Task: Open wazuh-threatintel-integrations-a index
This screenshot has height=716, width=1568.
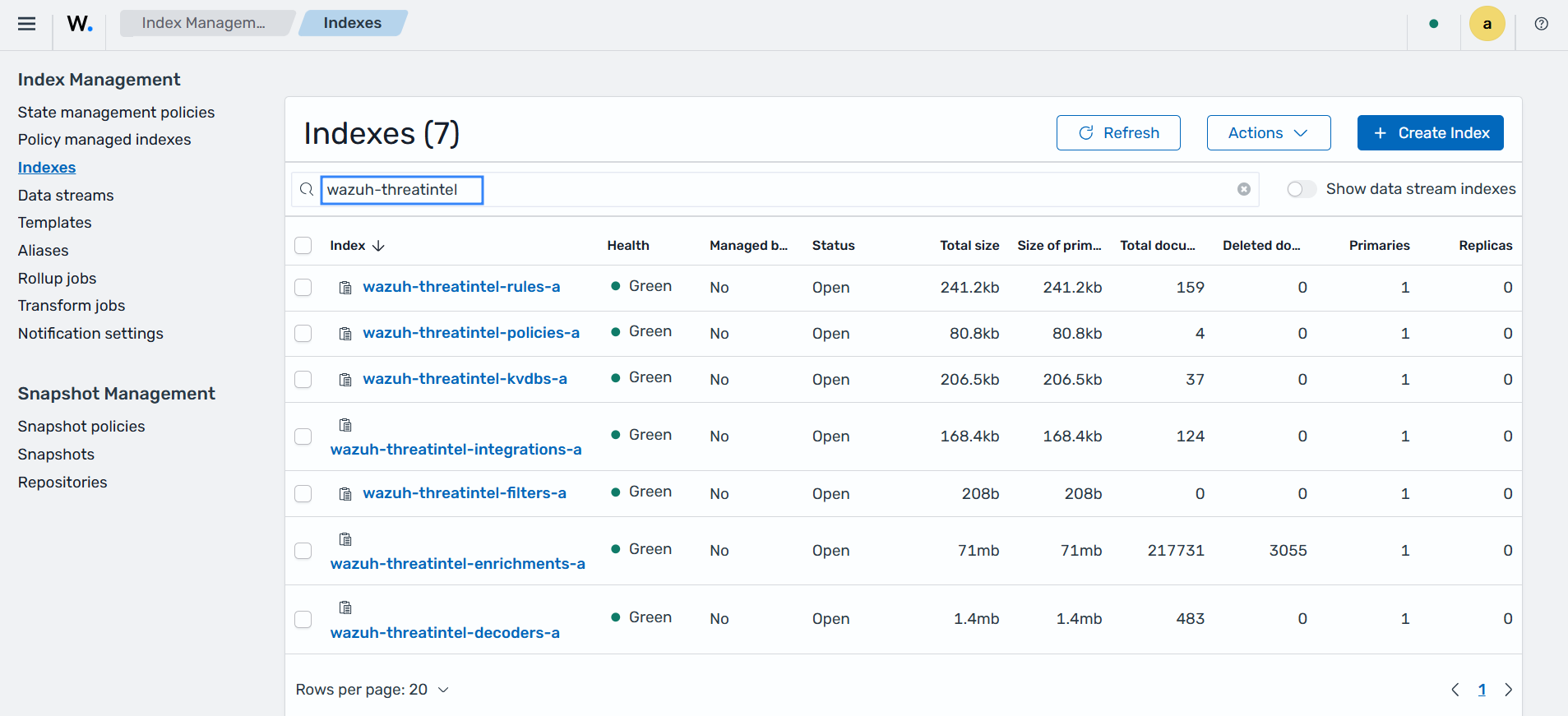Action: 456,450
